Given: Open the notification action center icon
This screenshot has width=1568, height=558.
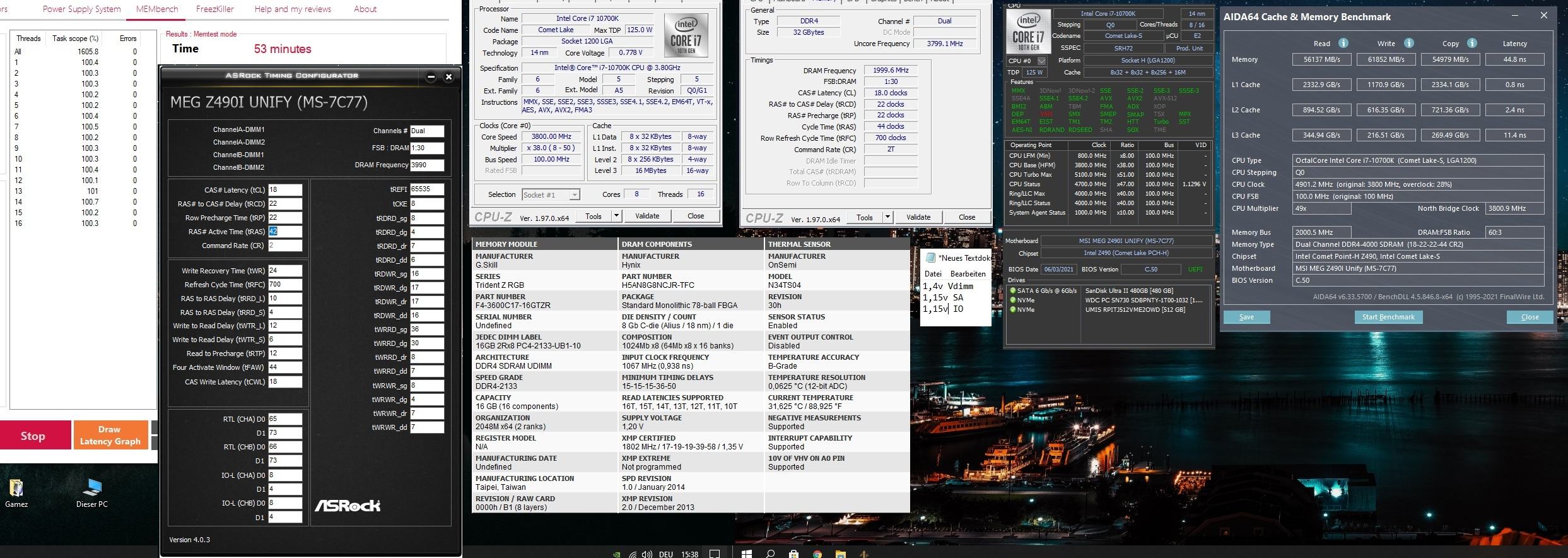Looking at the screenshot, I should tap(715, 554).
